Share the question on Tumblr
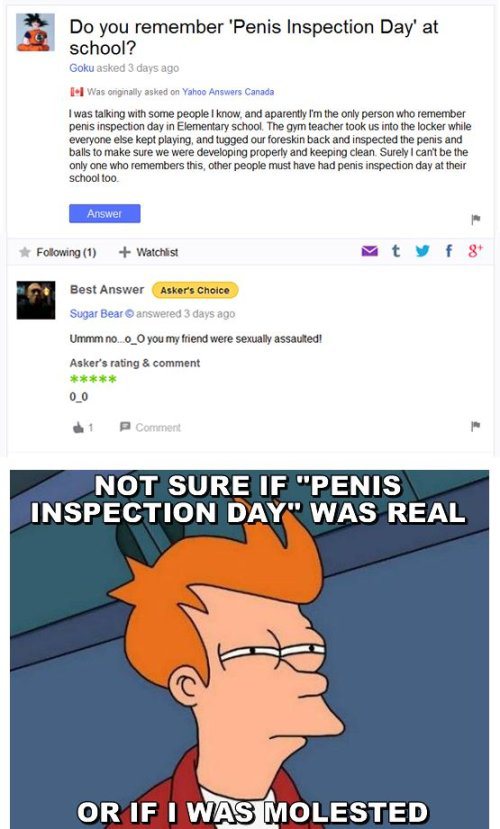This screenshot has height=829, width=500. coord(396,251)
